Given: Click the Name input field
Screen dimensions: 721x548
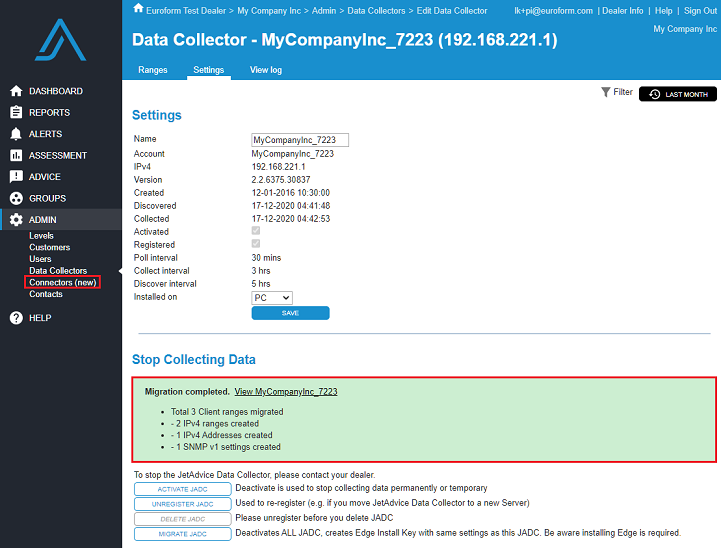Looking at the screenshot, I should point(300,140).
